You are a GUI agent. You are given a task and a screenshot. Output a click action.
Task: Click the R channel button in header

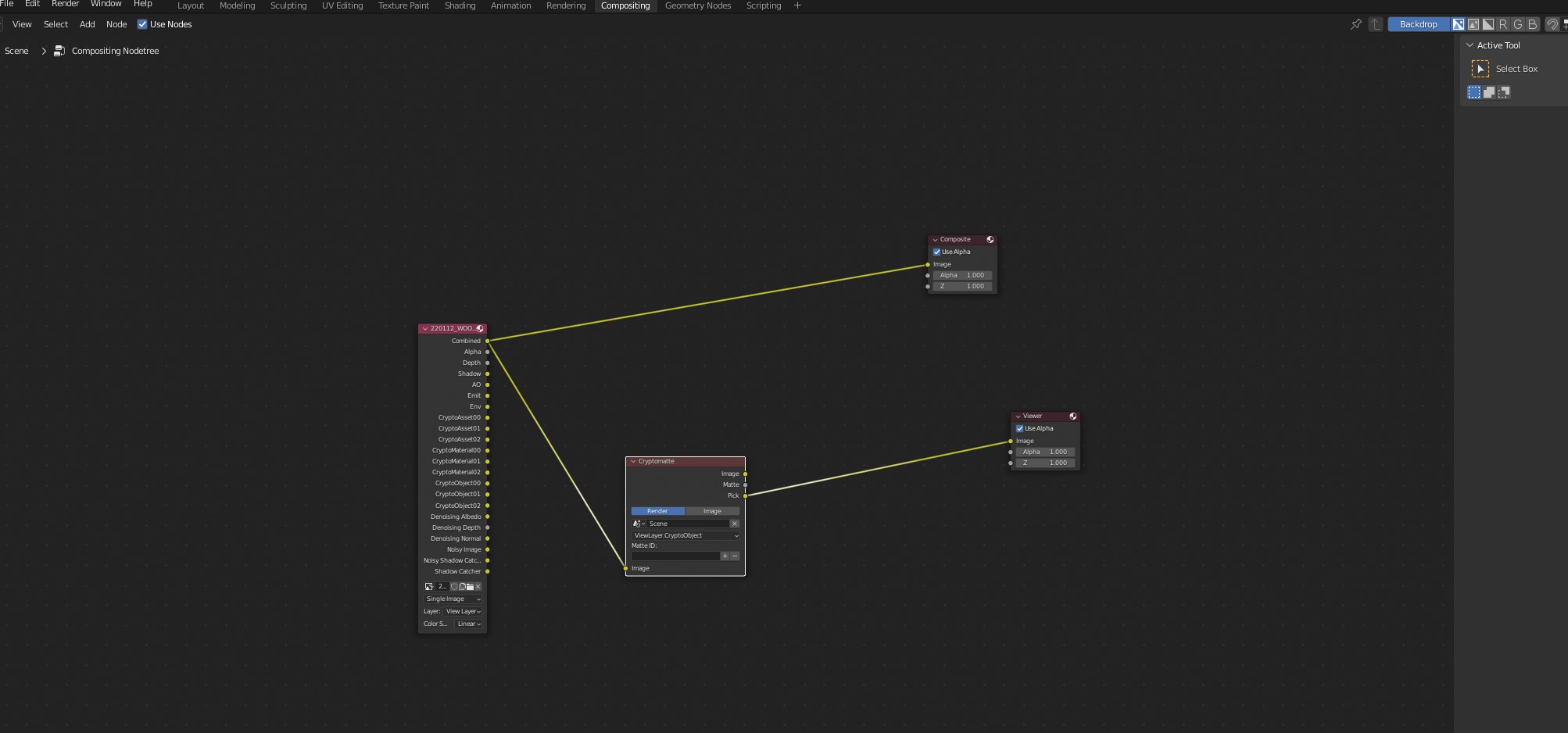point(1502,24)
